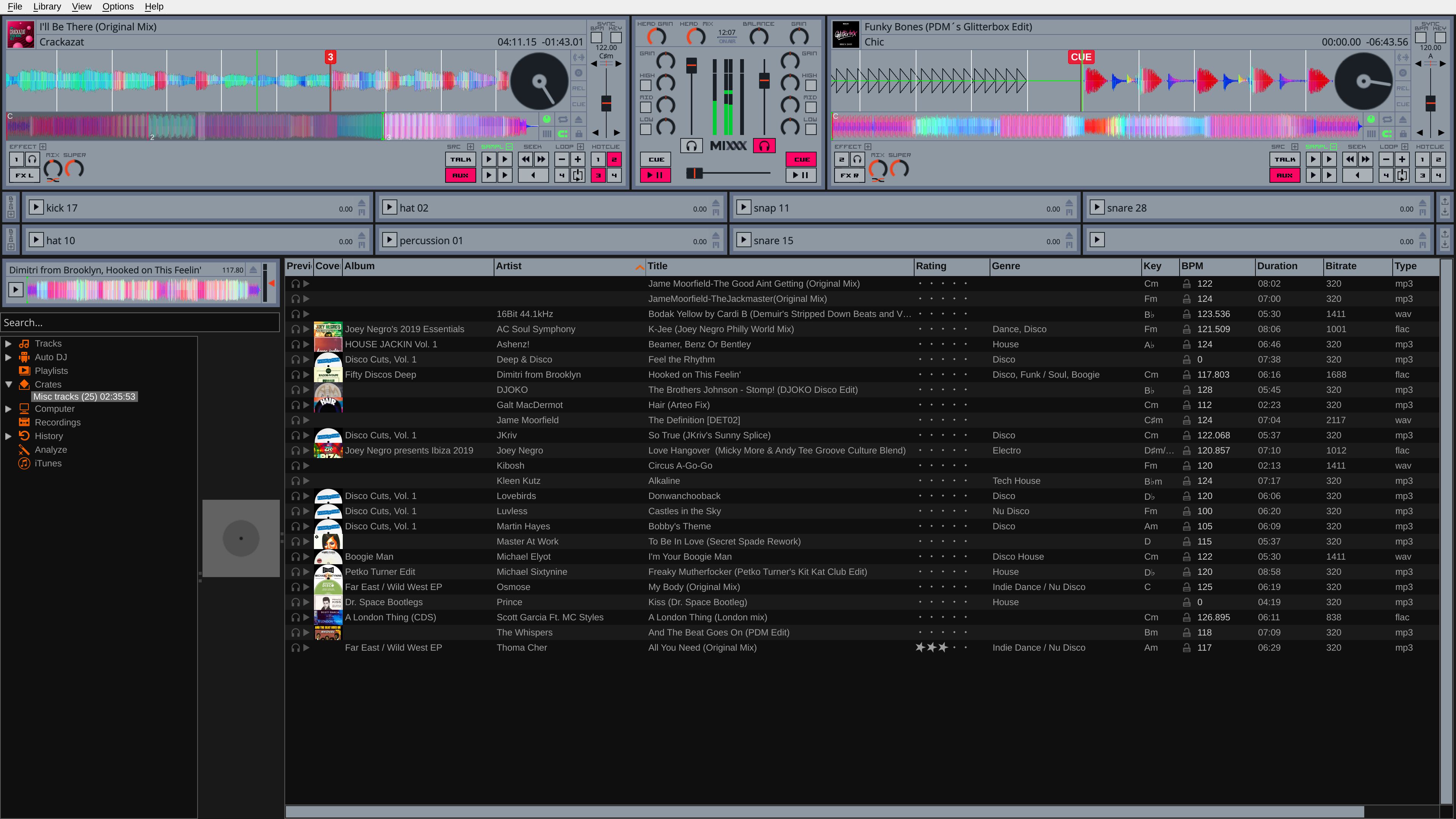This screenshot has width=1456, height=819.
Task: Play the kick 17 sampler
Action: coord(36,207)
